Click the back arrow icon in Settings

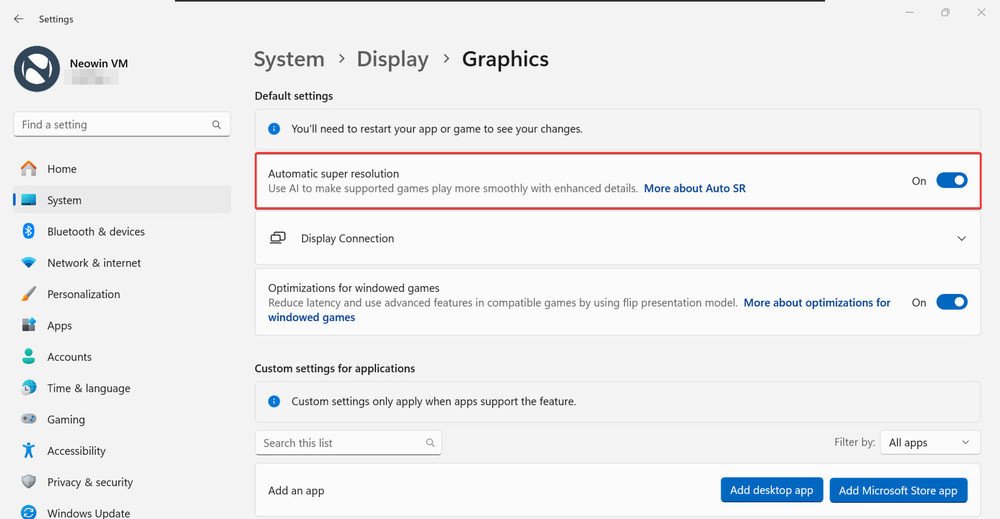click(x=18, y=19)
